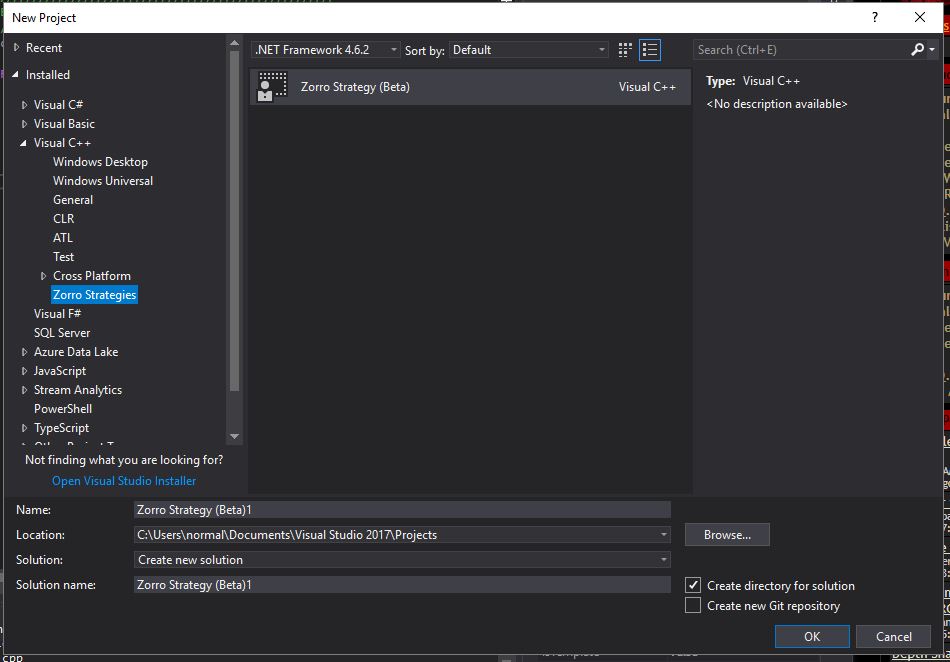Select the ATL category
This screenshot has height=662, width=950.
pyautogui.click(x=62, y=237)
